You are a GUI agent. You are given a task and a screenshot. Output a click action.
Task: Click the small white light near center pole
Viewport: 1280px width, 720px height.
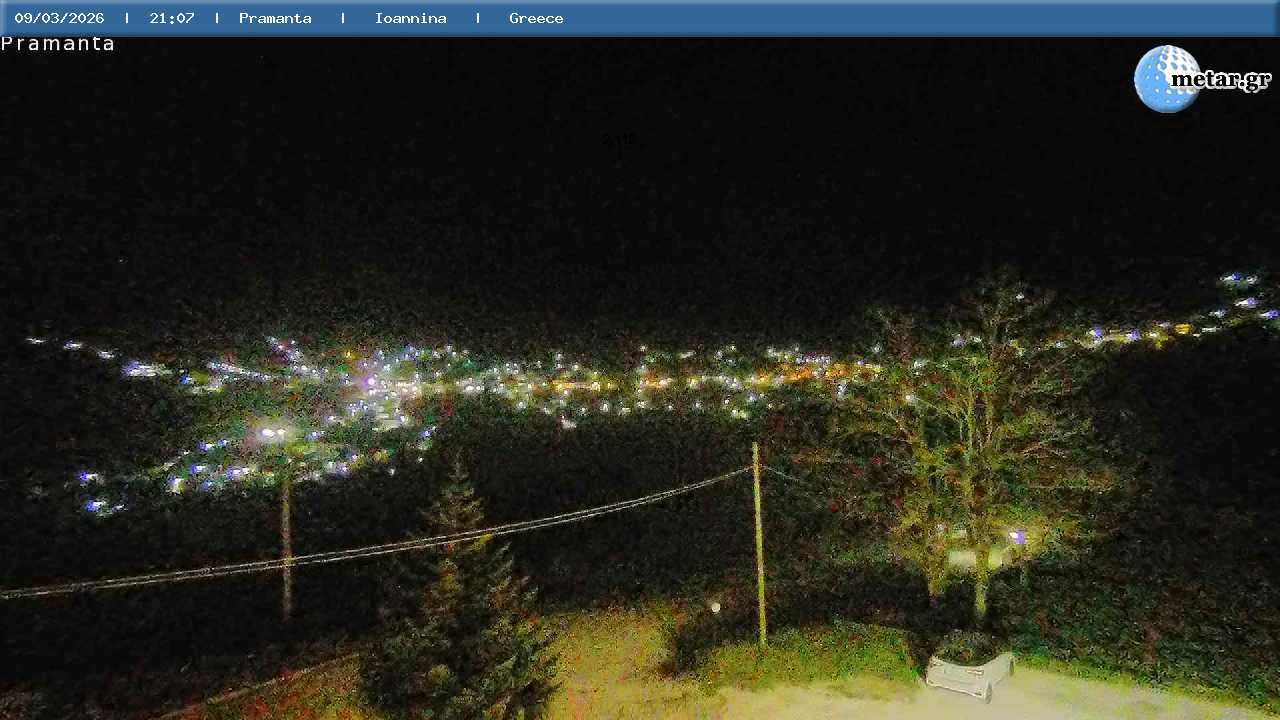pyautogui.click(x=715, y=607)
